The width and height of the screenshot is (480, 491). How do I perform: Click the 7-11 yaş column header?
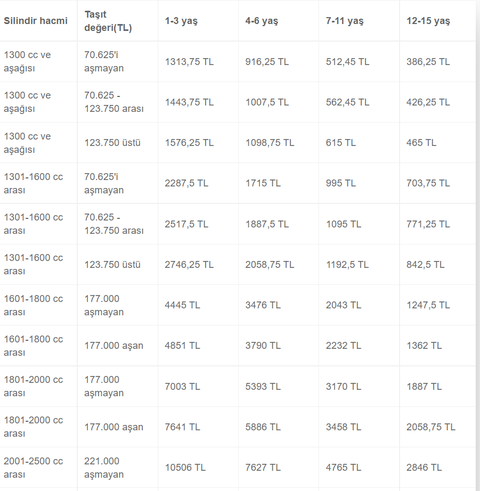pyautogui.click(x=345, y=21)
